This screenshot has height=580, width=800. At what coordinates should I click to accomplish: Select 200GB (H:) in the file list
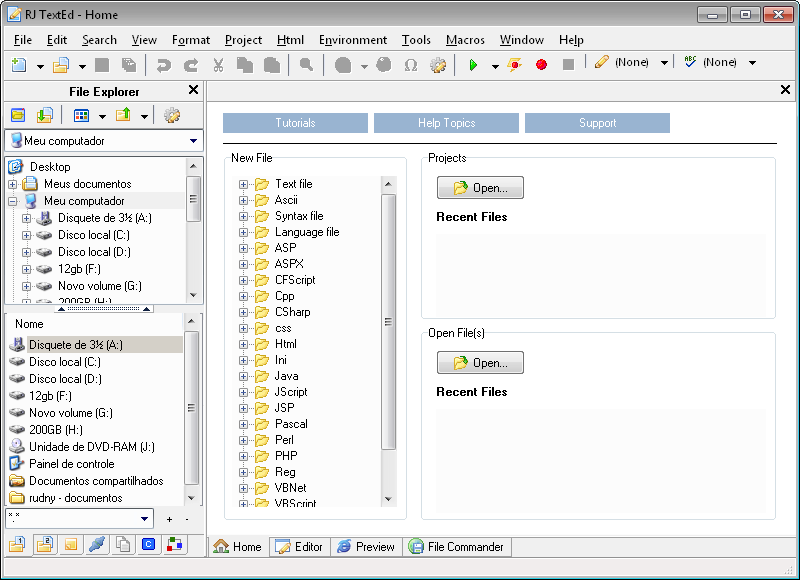pos(56,430)
